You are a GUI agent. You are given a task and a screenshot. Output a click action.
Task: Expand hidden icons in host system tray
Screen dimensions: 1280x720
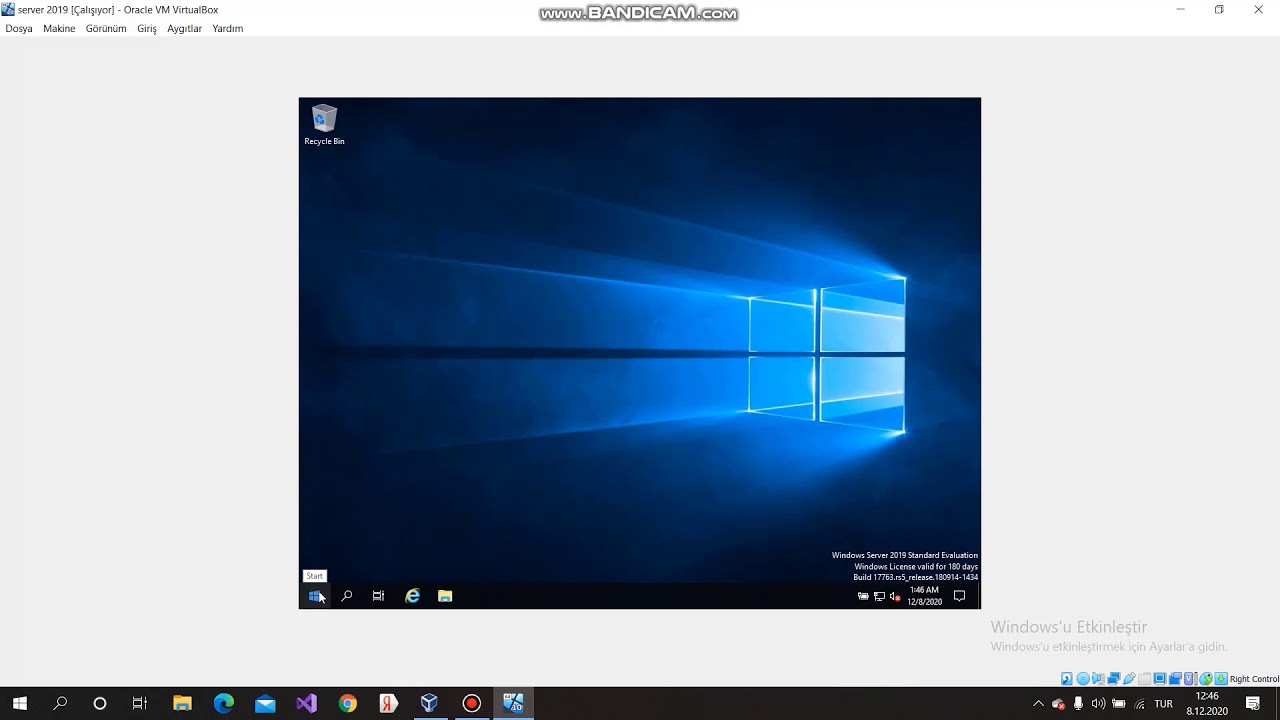[1038, 704]
